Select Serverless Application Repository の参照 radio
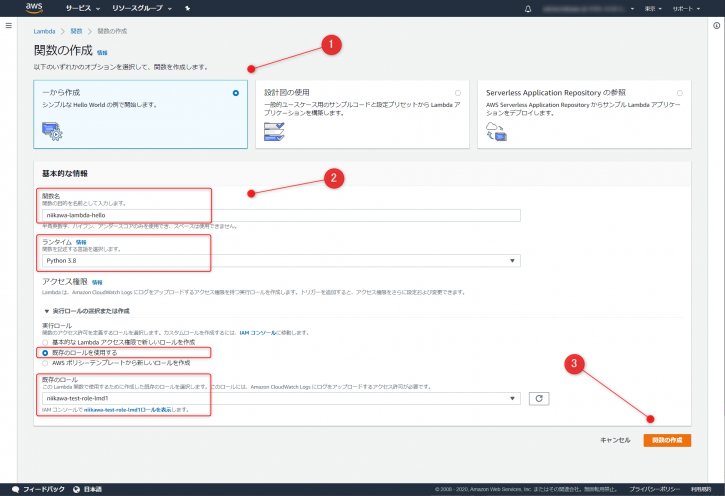Image resolution: width=725 pixels, height=496 pixels. click(x=680, y=93)
